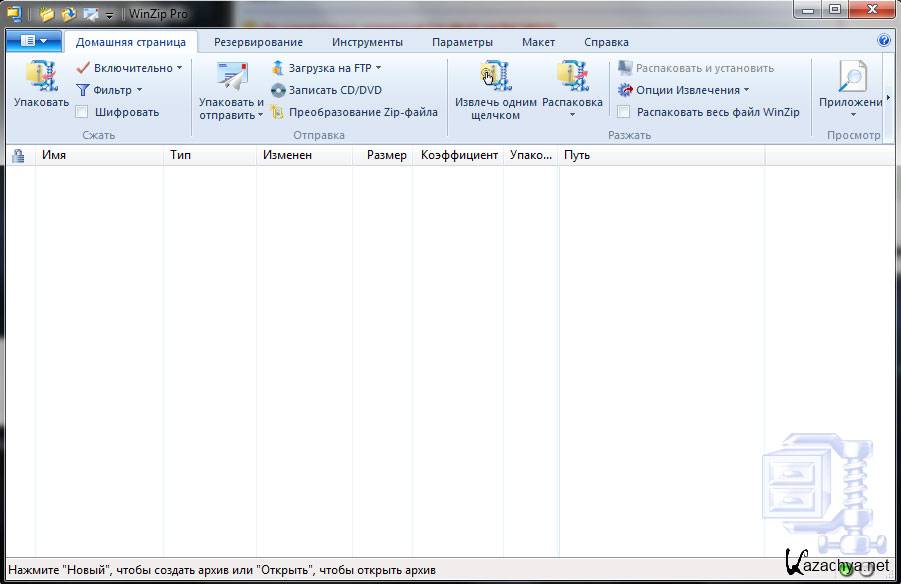Open the Инструменты ribbon tab
The image size is (901, 584).
coord(367,42)
